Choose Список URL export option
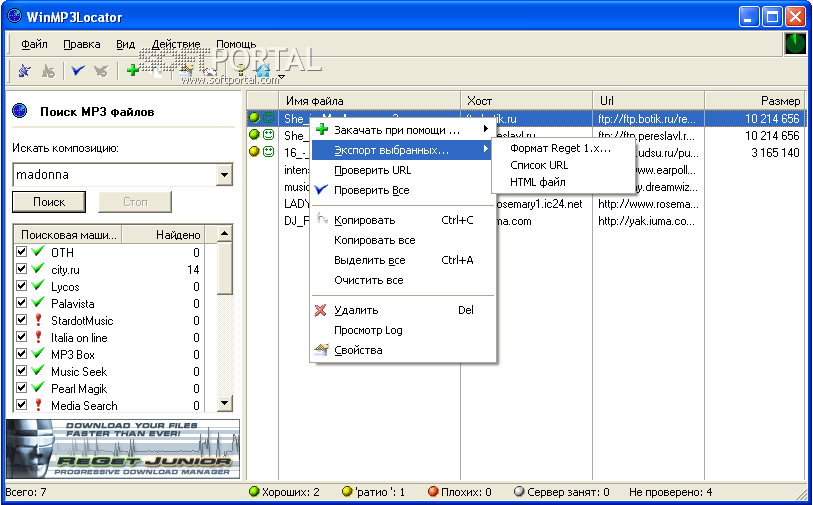Viewport: 813px width, 505px height. pyautogui.click(x=564, y=165)
